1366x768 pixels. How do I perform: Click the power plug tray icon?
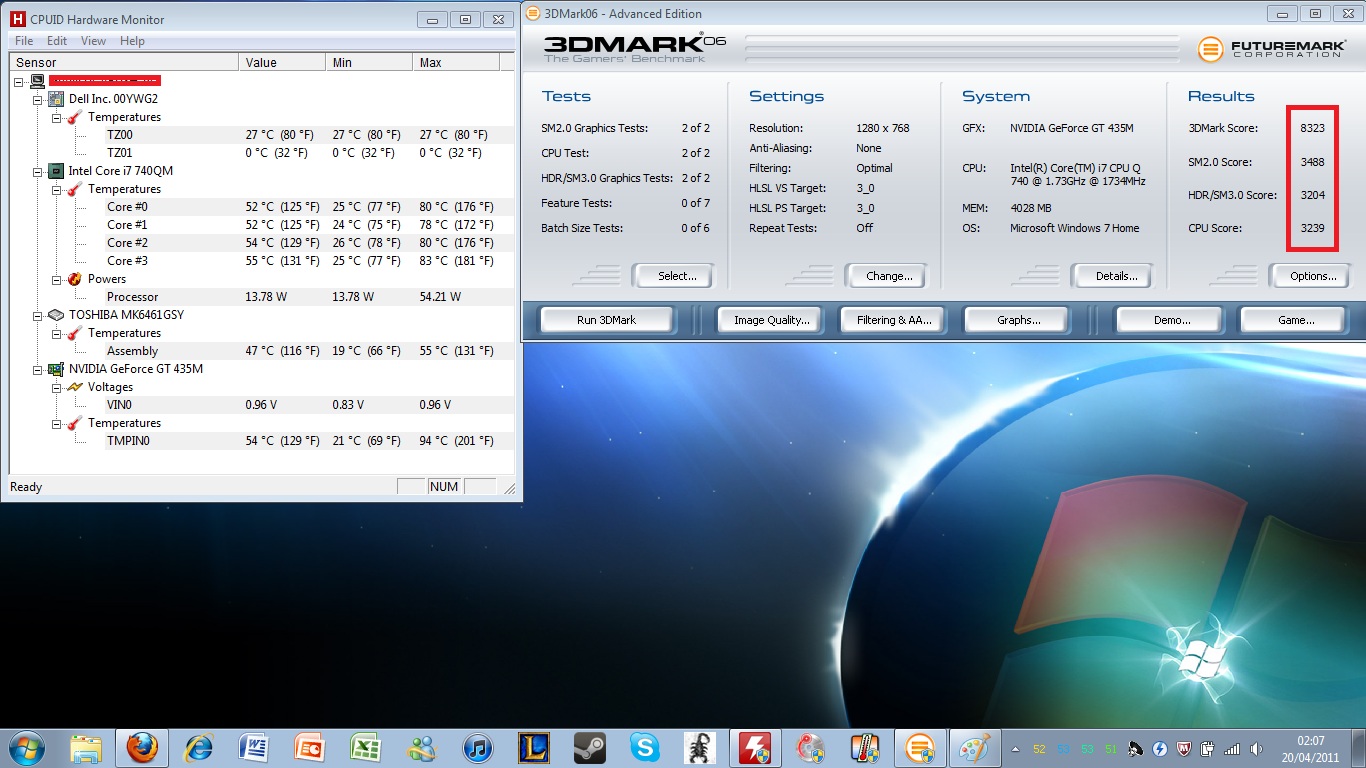pos(1208,748)
